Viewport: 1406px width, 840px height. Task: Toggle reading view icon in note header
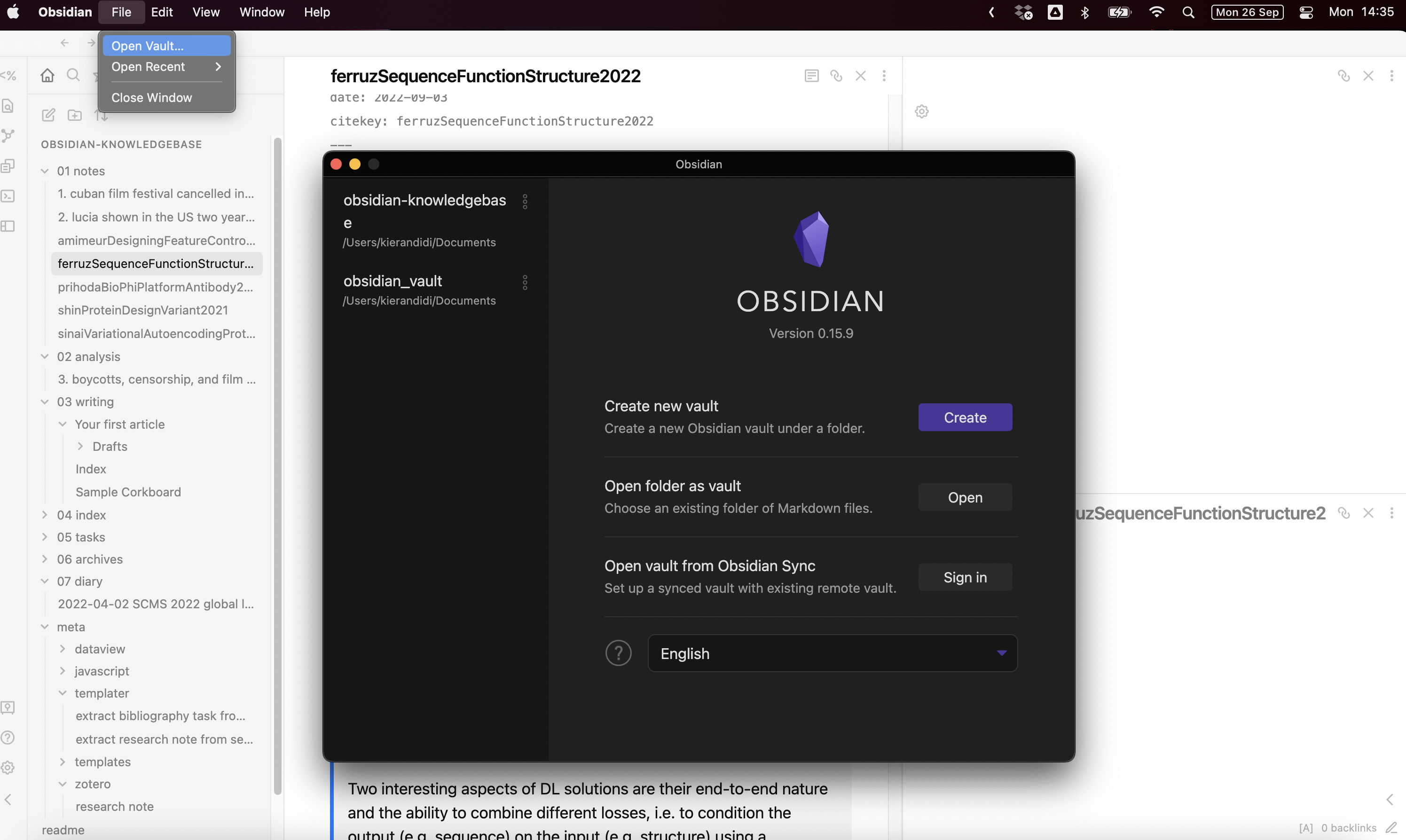[811, 75]
